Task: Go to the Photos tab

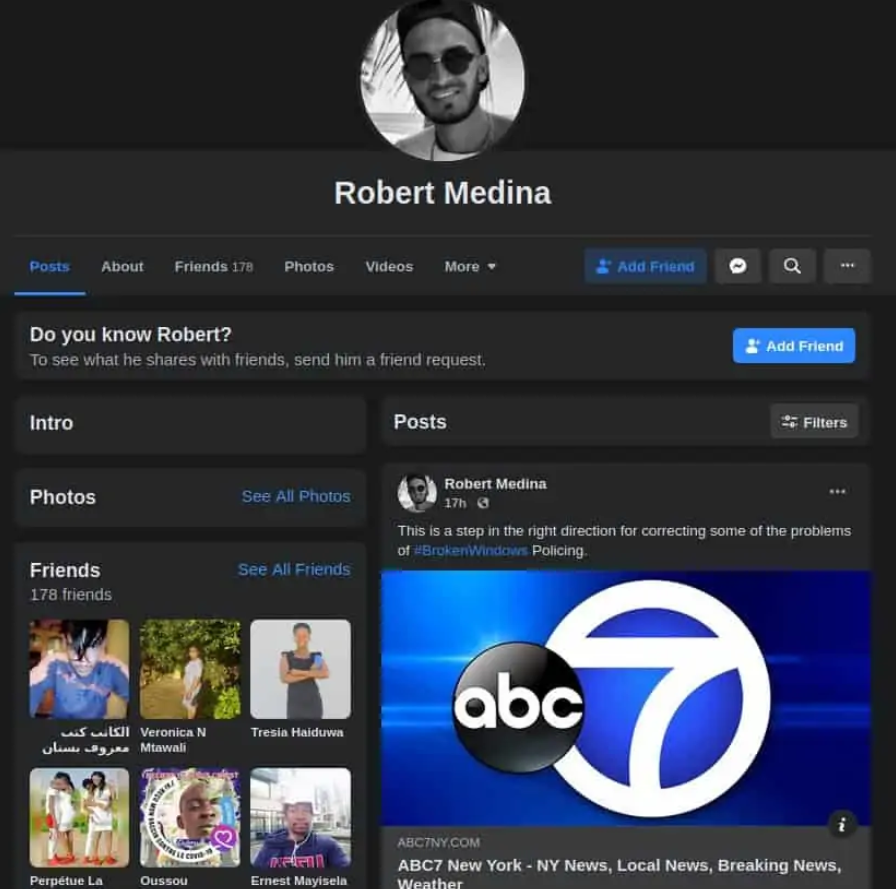Action: (309, 266)
